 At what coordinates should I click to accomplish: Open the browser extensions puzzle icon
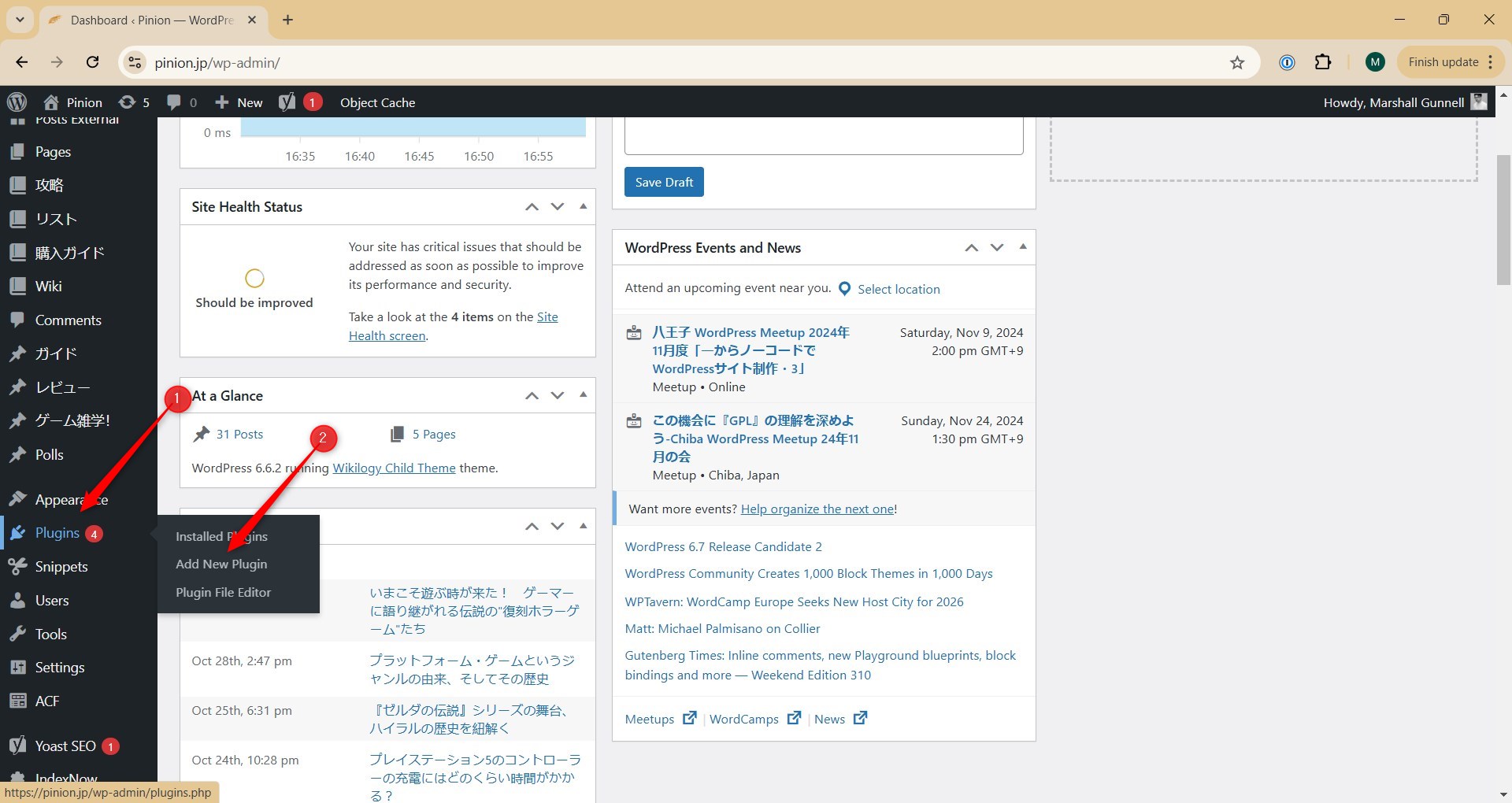click(x=1323, y=62)
